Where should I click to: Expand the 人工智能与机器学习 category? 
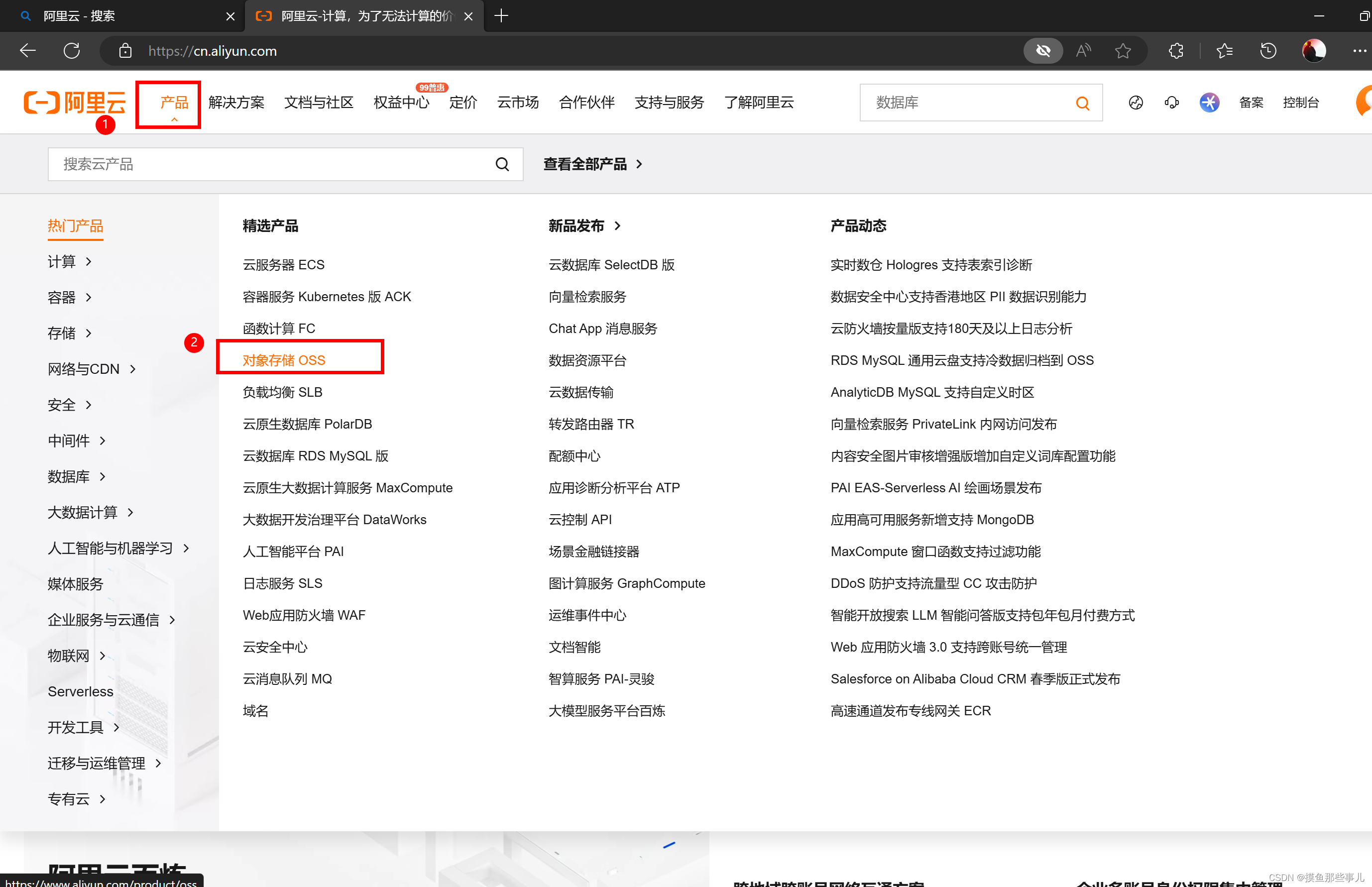coord(118,548)
